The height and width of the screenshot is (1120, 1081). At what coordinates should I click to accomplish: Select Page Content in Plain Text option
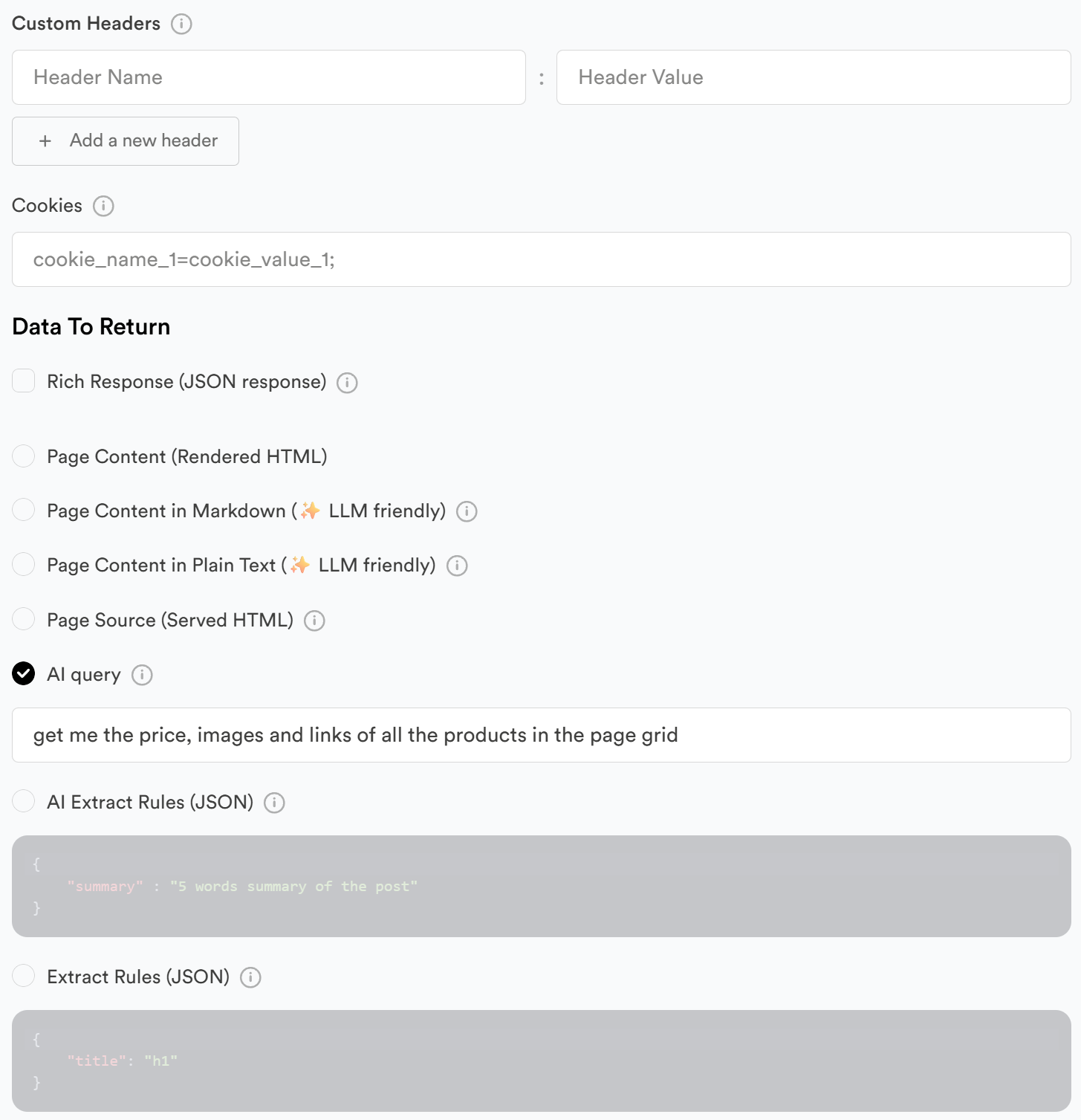(x=24, y=565)
